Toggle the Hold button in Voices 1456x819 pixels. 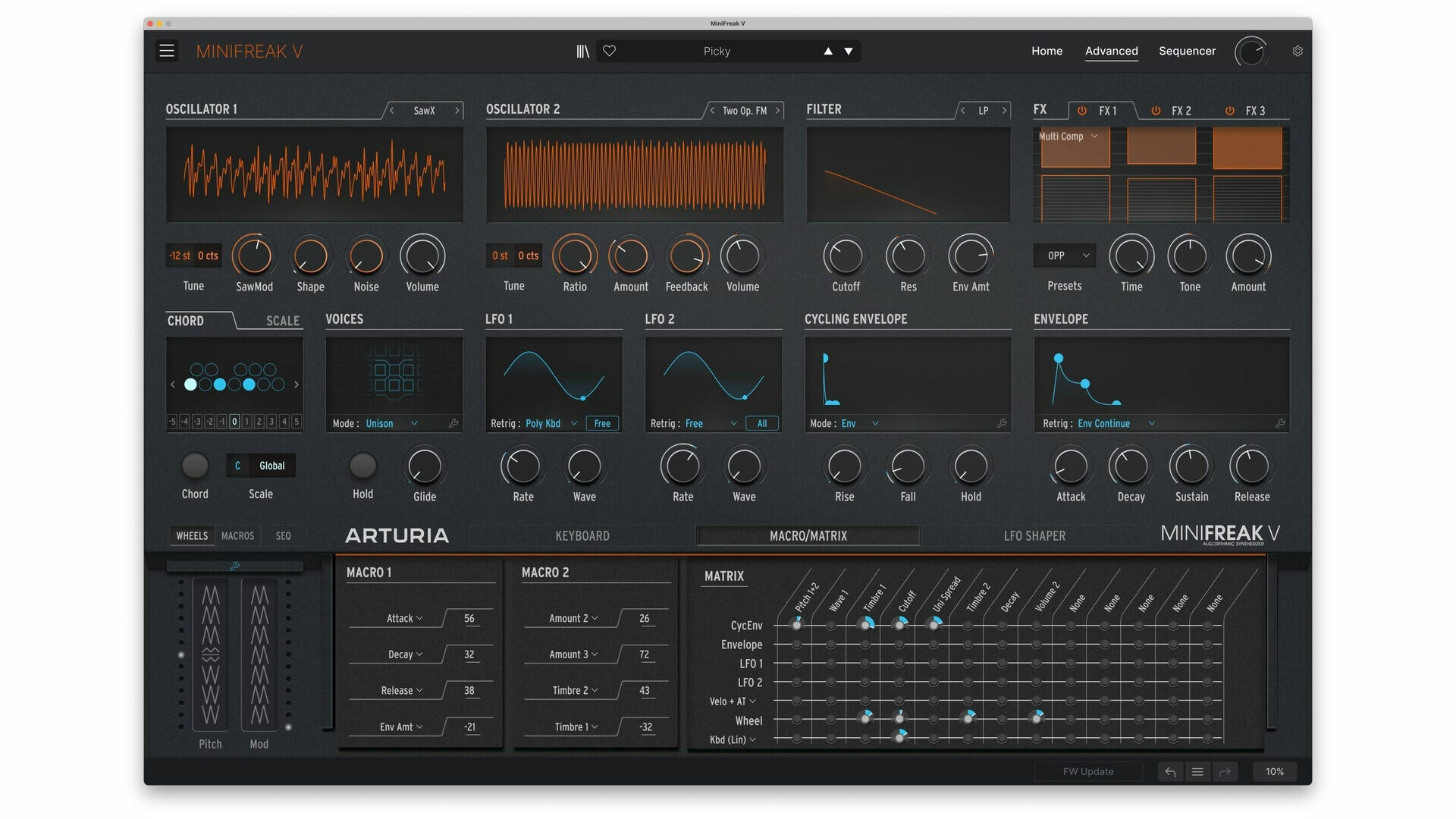362,466
